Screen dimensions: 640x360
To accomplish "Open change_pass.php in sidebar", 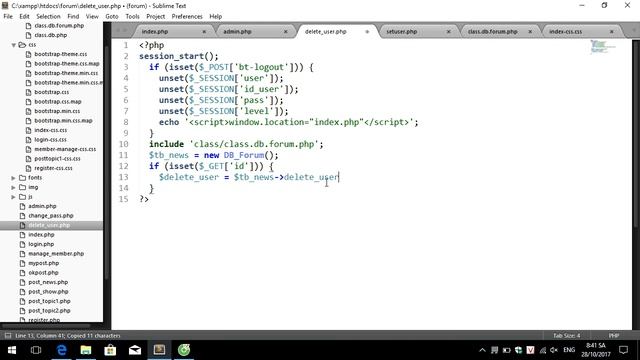I will (51, 216).
